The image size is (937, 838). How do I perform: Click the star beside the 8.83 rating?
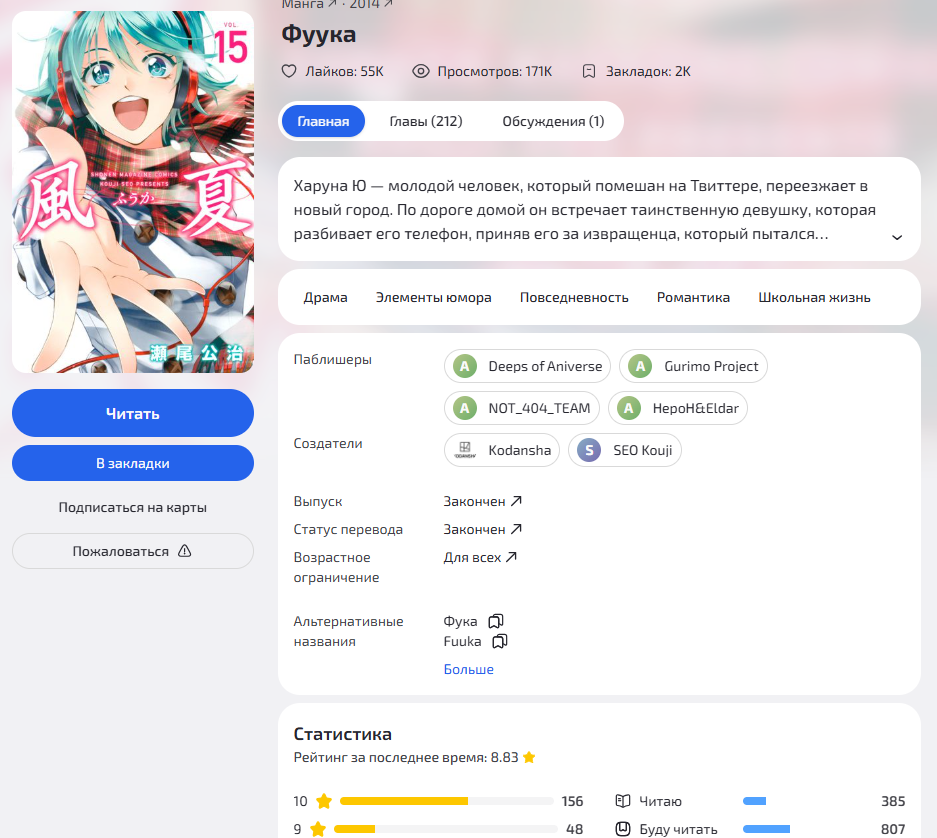tap(529, 757)
